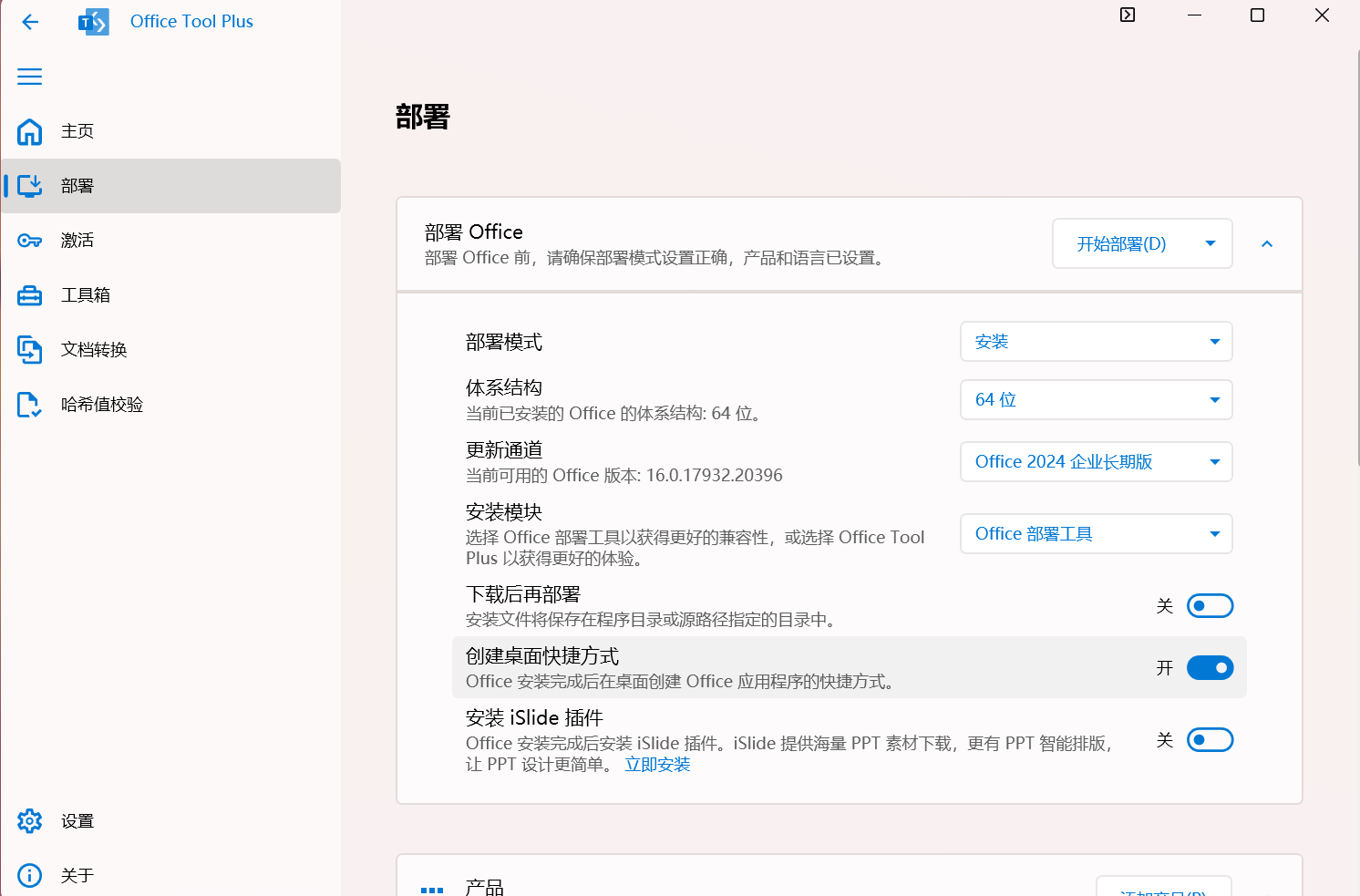Open the 激活 page

(x=170, y=241)
